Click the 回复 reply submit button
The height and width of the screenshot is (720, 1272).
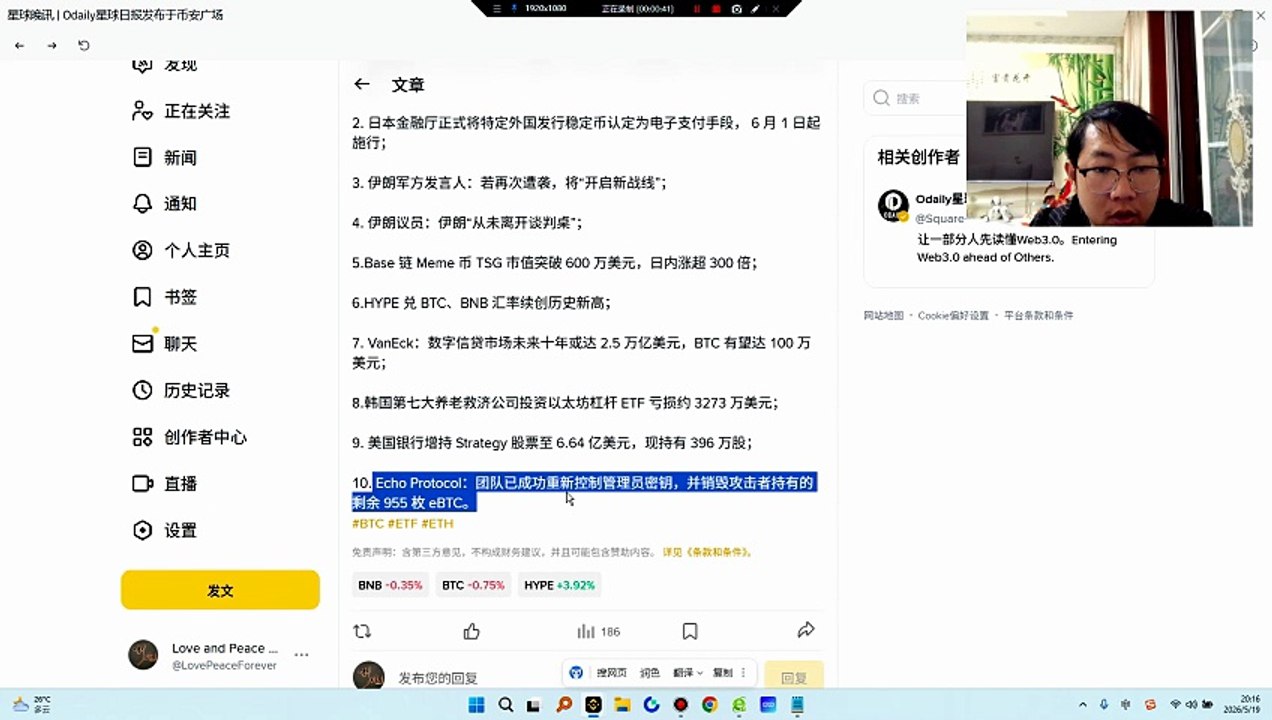point(794,677)
